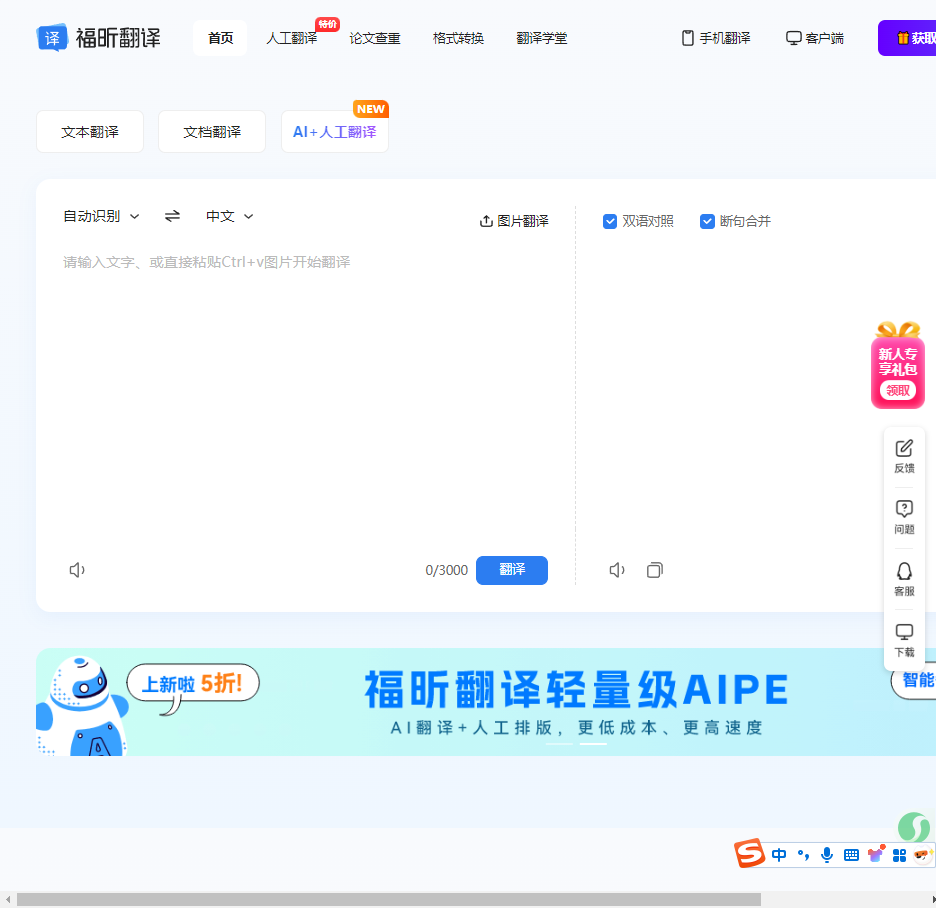Click the horizontal scrollbar thumb

(389, 899)
